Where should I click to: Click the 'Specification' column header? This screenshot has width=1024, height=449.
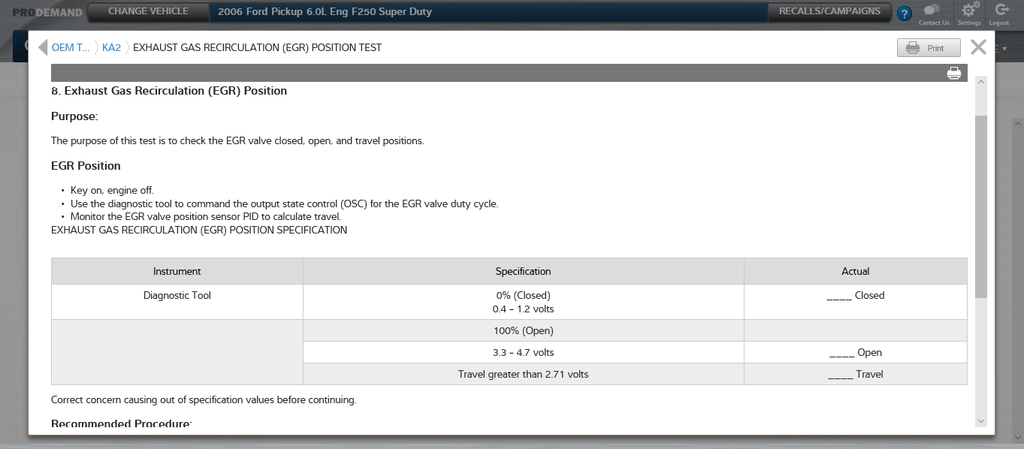click(x=523, y=271)
